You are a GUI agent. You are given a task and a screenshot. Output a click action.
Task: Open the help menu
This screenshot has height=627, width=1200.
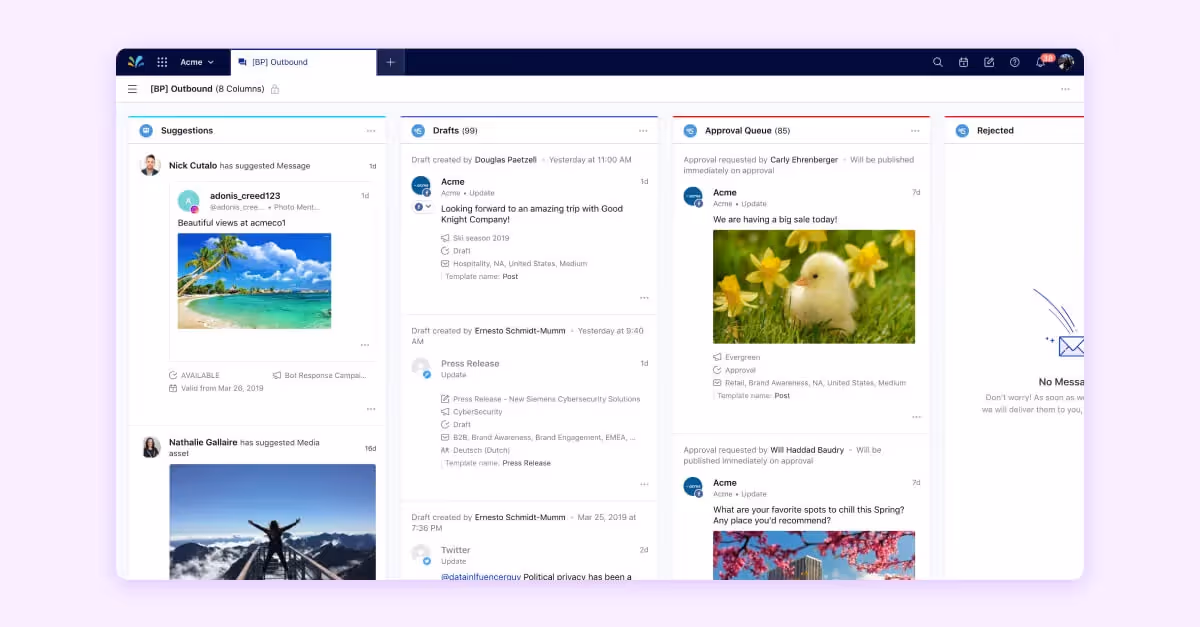click(1014, 62)
